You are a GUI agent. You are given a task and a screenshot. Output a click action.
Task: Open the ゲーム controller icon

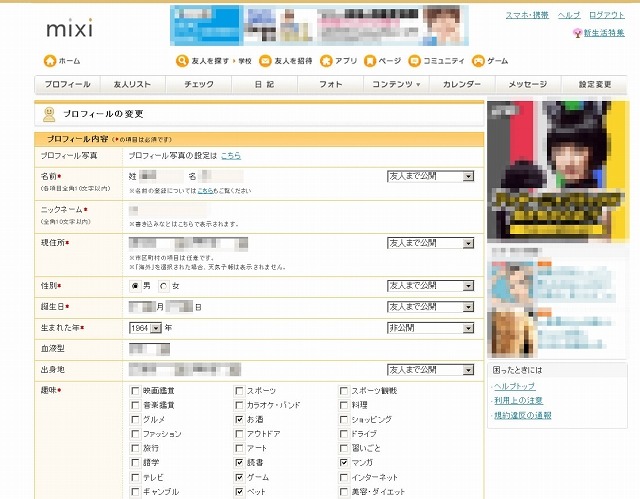pos(478,61)
